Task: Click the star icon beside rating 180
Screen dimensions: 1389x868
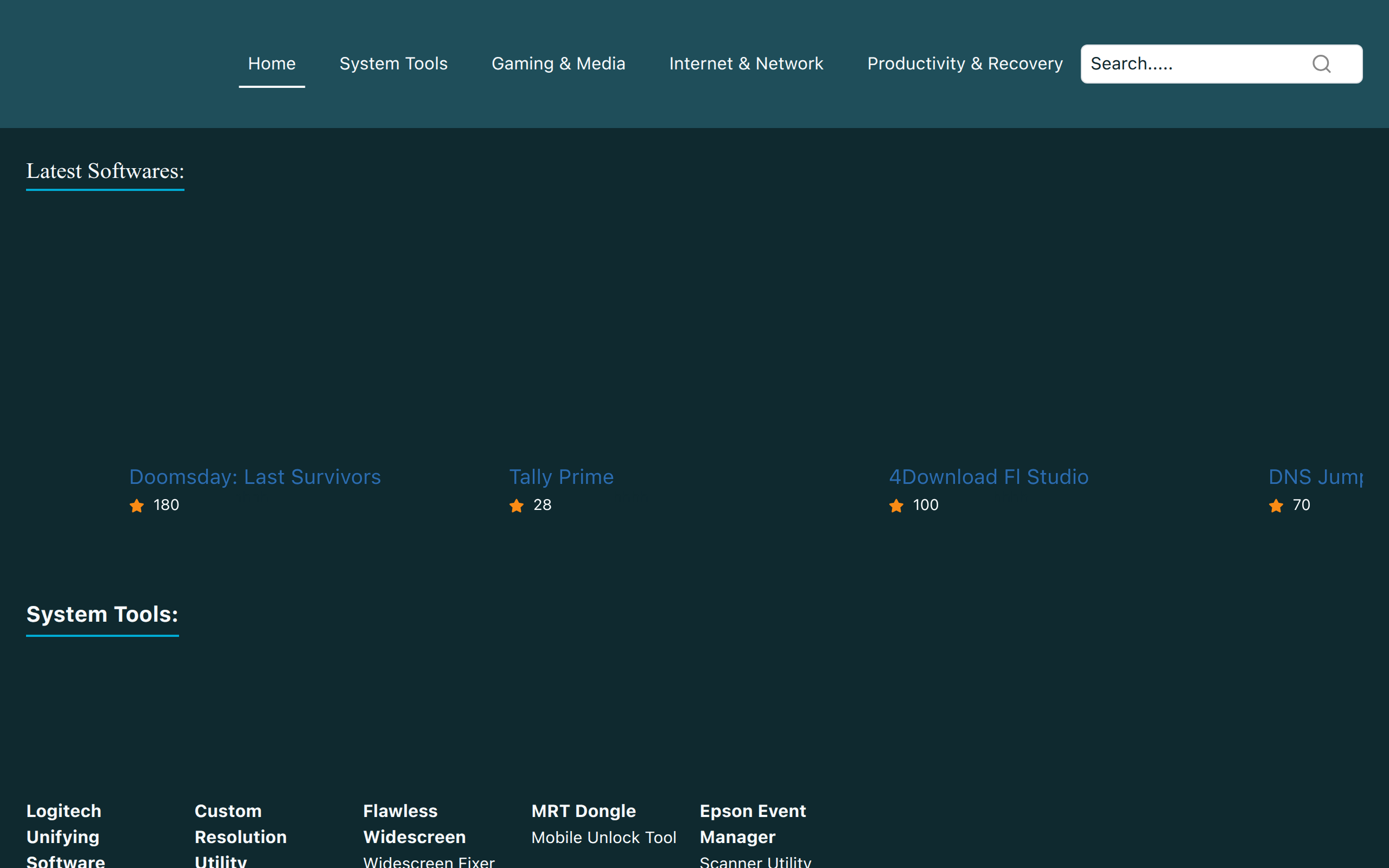Action: pyautogui.click(x=137, y=505)
